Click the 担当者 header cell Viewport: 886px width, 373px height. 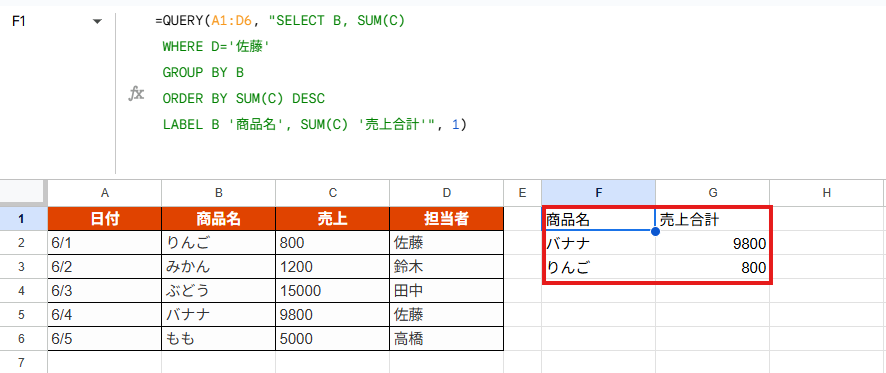click(446, 219)
